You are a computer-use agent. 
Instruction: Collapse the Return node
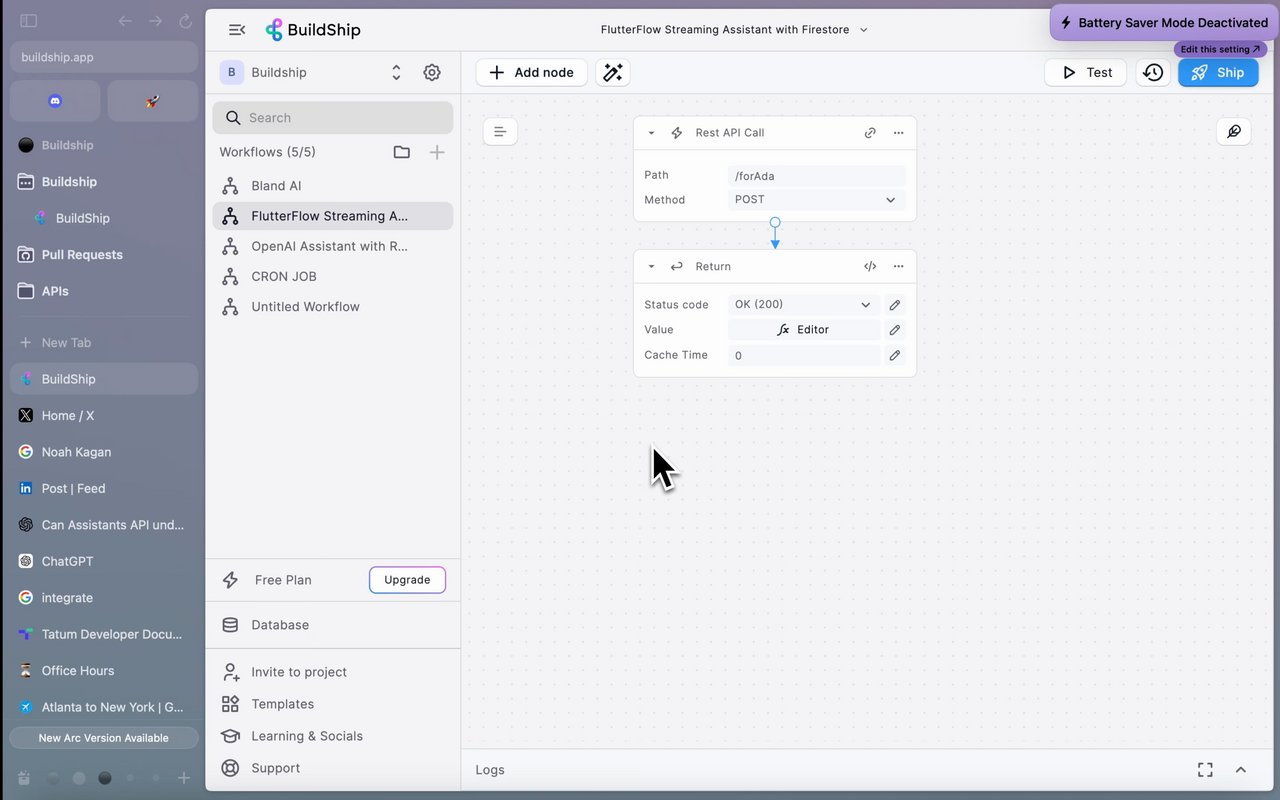click(652, 267)
